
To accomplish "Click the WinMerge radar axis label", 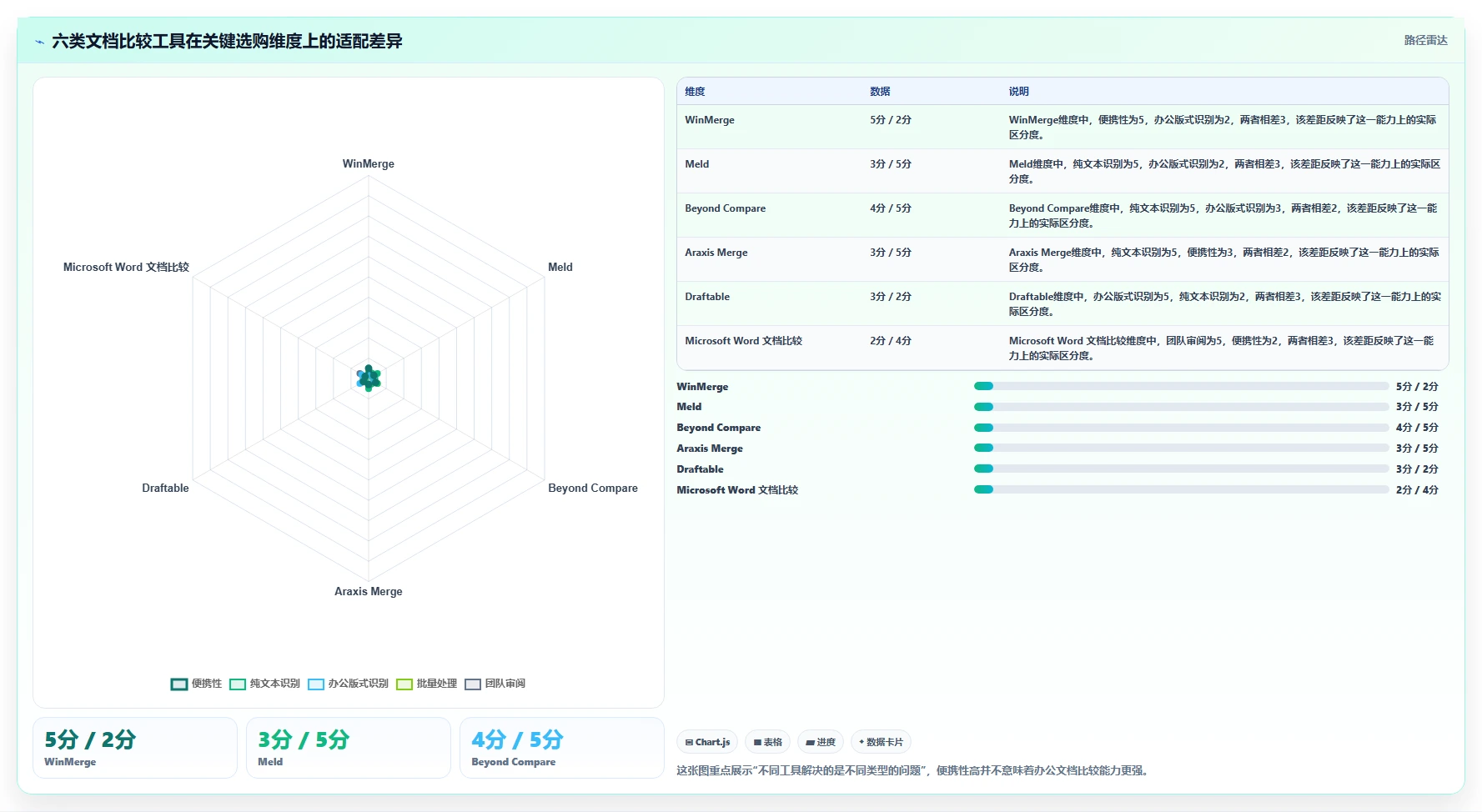I will (x=368, y=164).
